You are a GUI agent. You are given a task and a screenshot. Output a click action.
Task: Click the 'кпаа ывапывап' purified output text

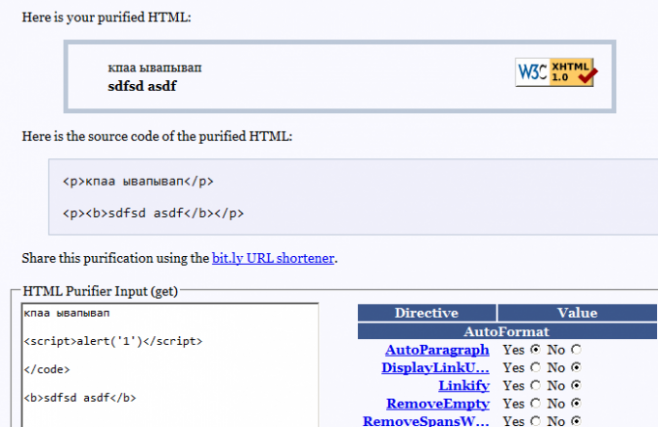[155, 68]
